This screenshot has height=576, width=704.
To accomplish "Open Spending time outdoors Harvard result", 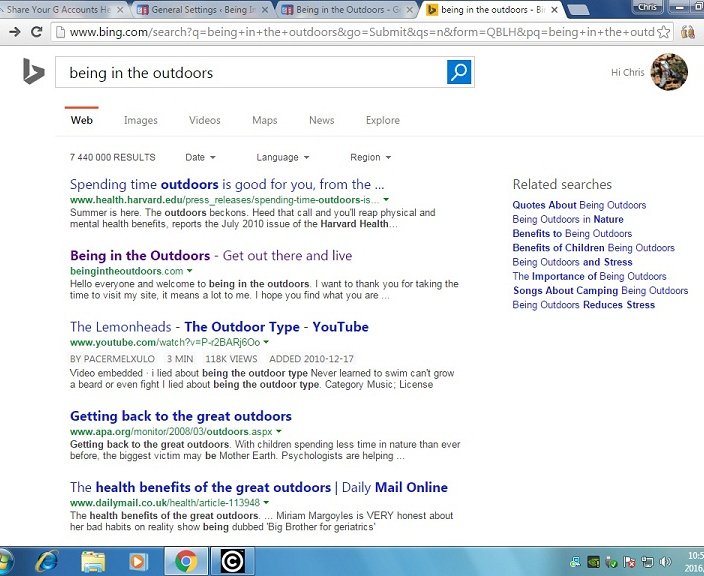I will [227, 184].
